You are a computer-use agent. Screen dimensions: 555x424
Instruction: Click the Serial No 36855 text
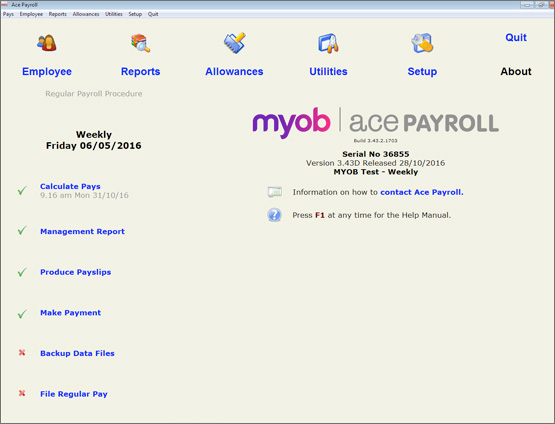point(376,154)
